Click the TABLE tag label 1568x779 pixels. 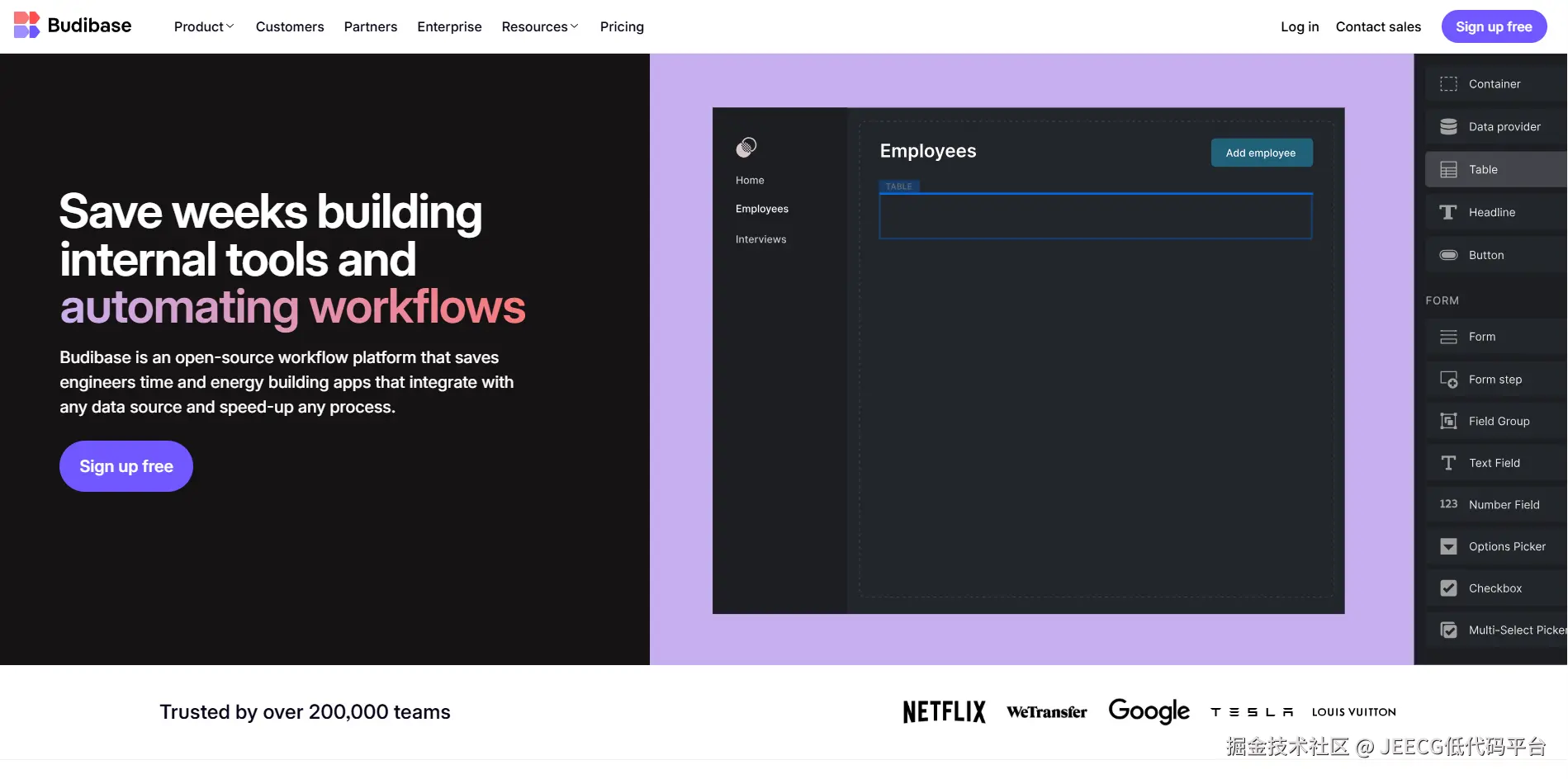coord(899,186)
